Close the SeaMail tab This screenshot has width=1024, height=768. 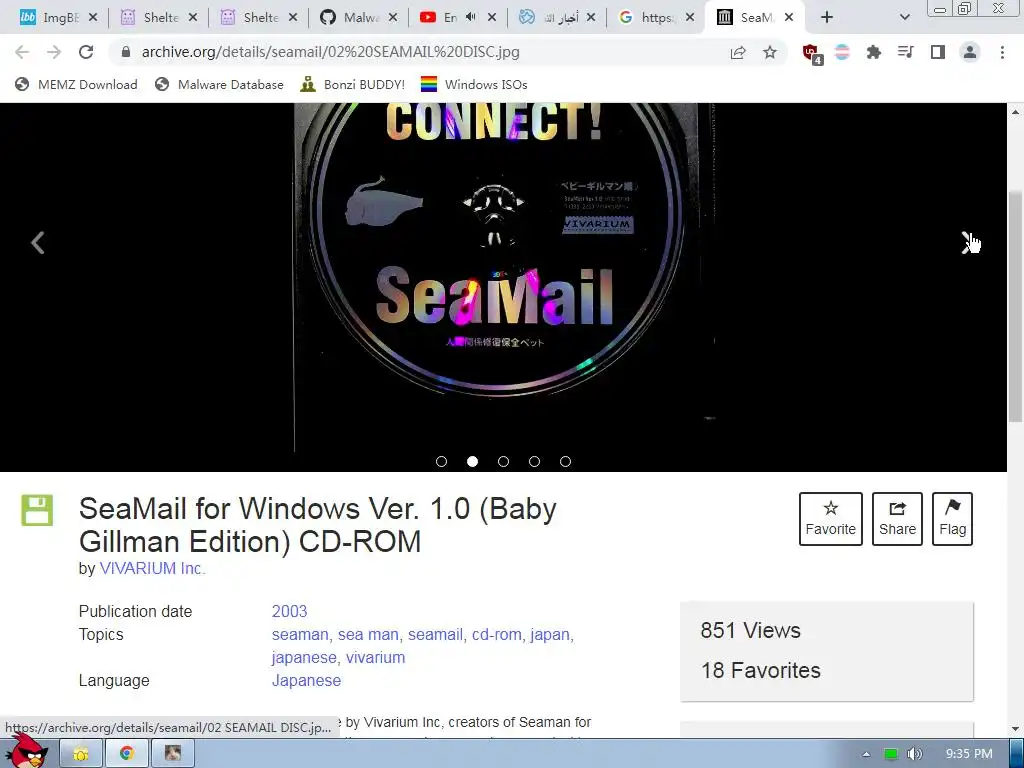(x=789, y=18)
